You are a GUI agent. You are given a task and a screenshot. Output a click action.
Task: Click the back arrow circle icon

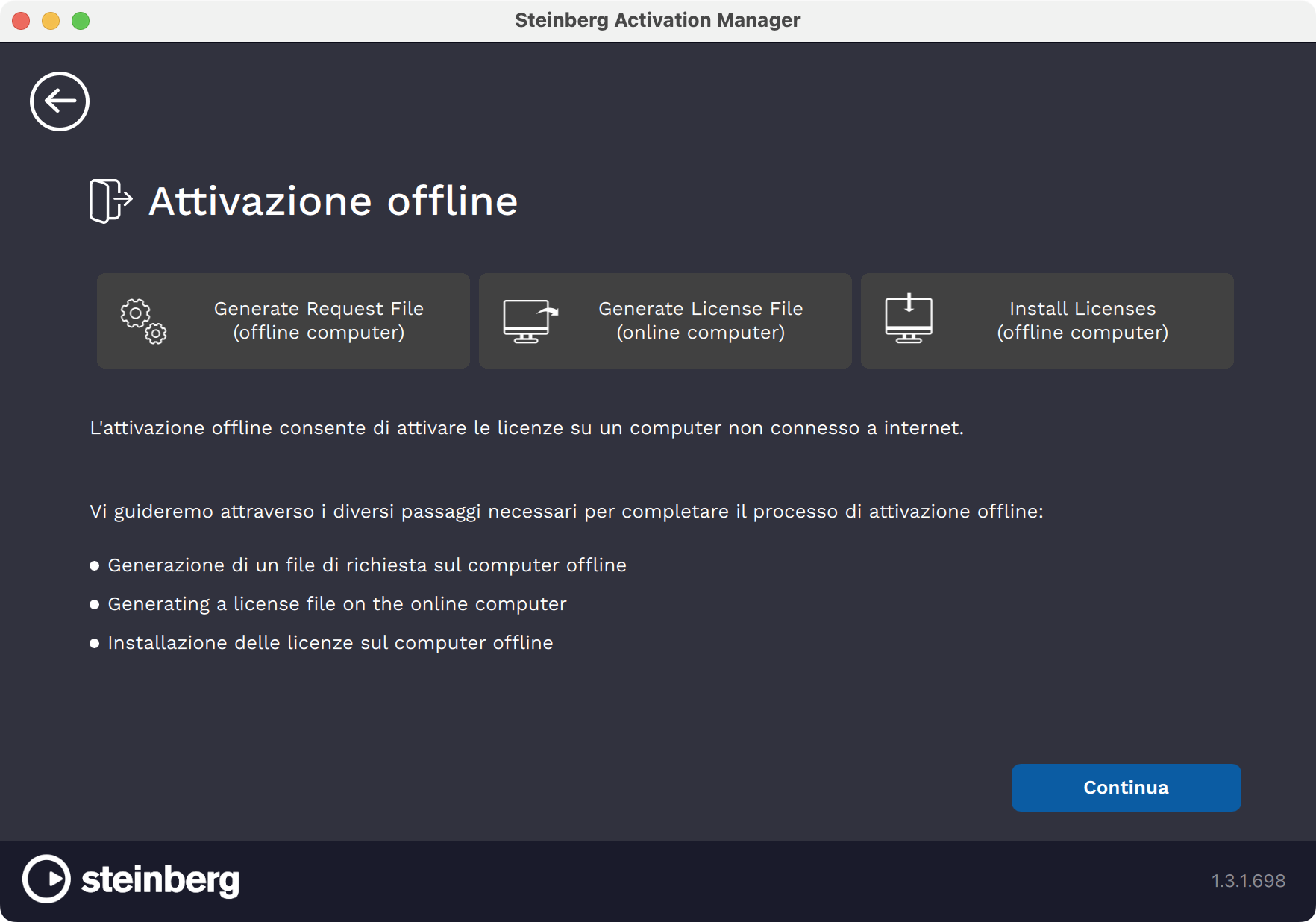pyautogui.click(x=60, y=101)
